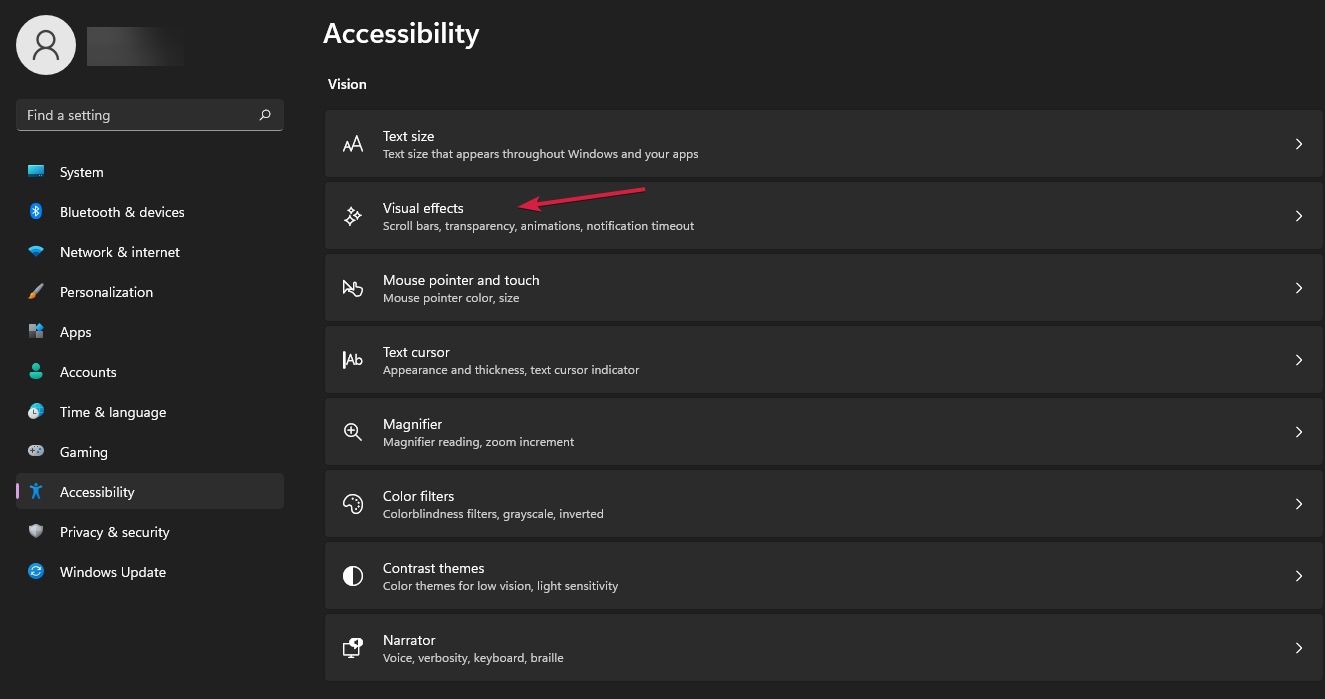Click the Windows Update icon in sidebar
Viewport: 1325px width, 699px height.
(36, 571)
